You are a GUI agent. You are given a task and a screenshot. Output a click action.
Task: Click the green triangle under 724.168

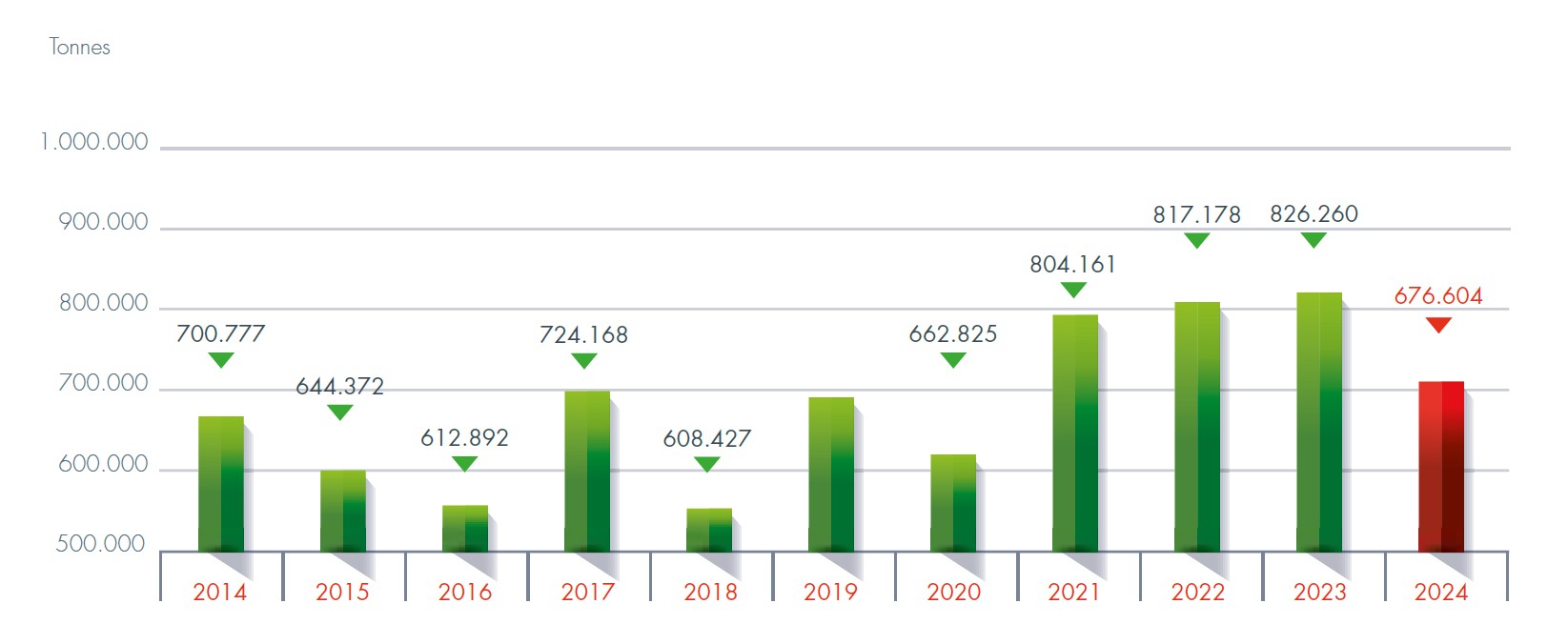(583, 360)
